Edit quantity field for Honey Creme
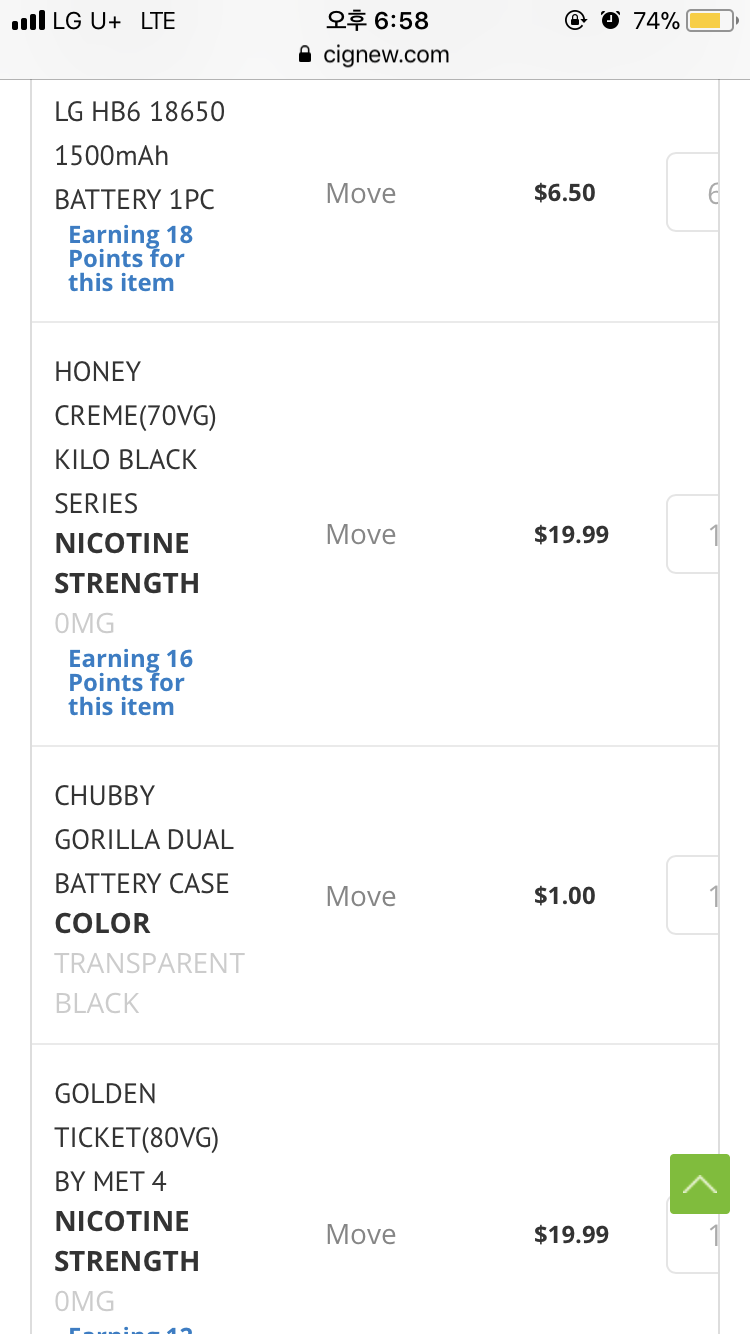750x1334 pixels. [694, 534]
